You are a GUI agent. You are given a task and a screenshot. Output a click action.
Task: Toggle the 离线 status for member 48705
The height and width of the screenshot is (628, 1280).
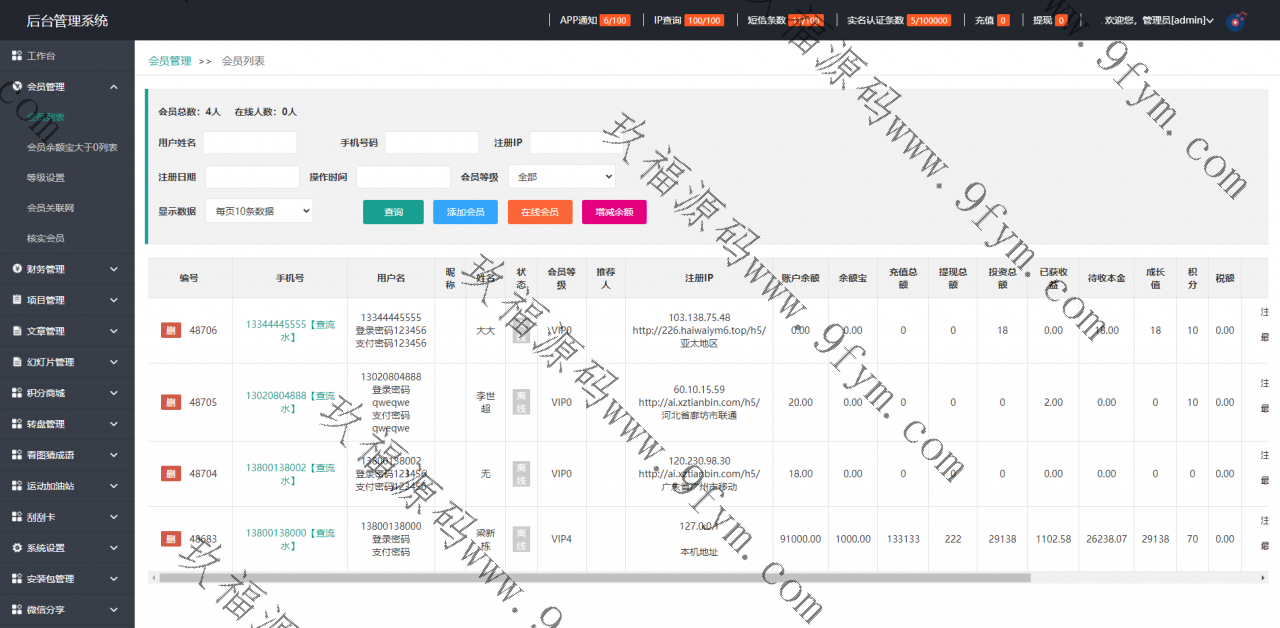[521, 402]
